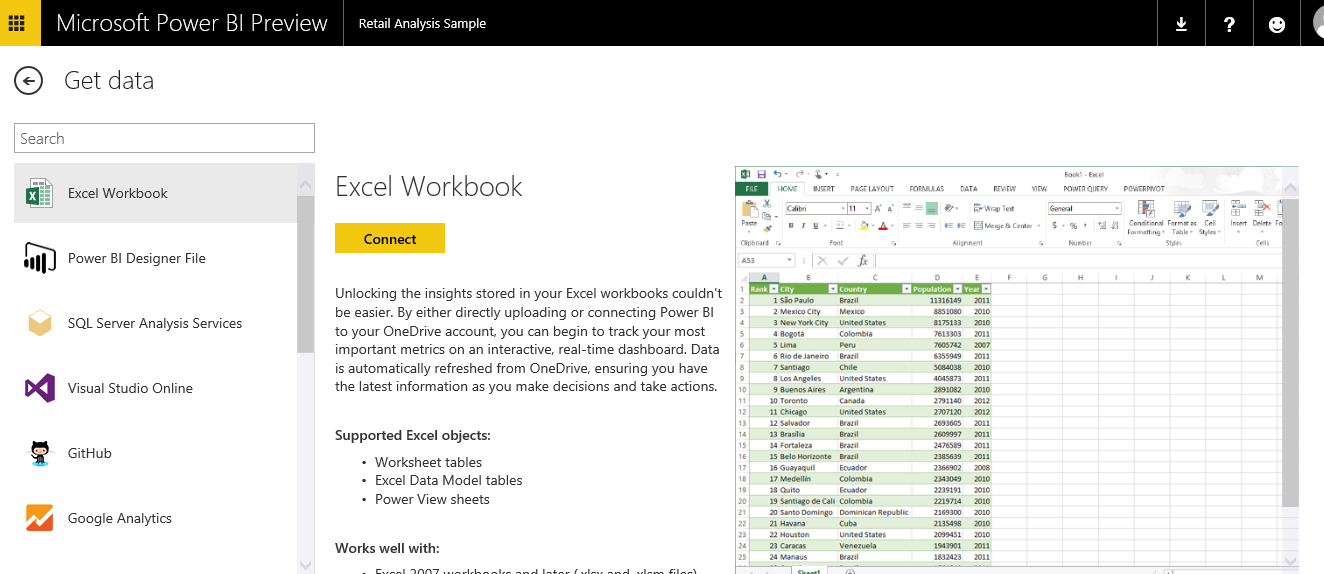This screenshot has width=1324, height=574.
Task: Click the "Supported Excel objects:" label
Action: coord(413,435)
